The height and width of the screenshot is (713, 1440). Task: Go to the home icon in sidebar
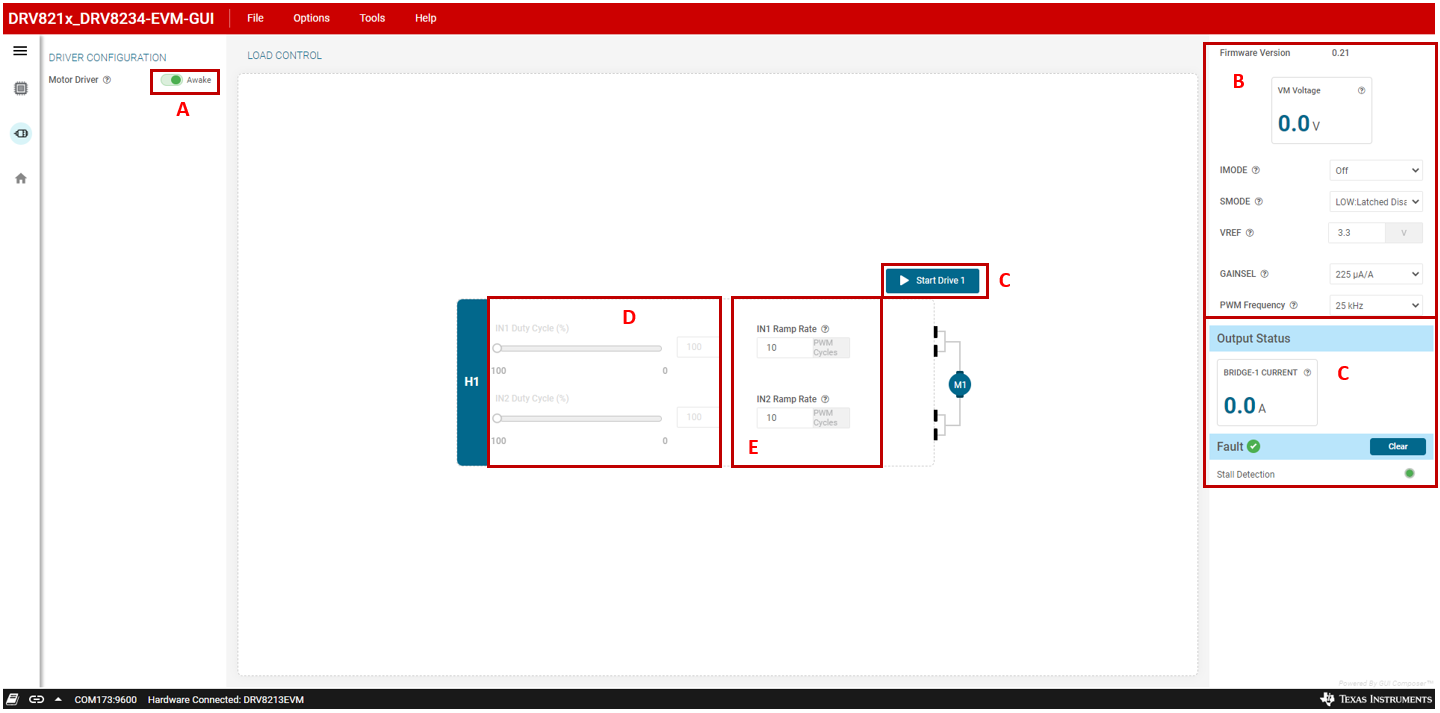[20, 178]
